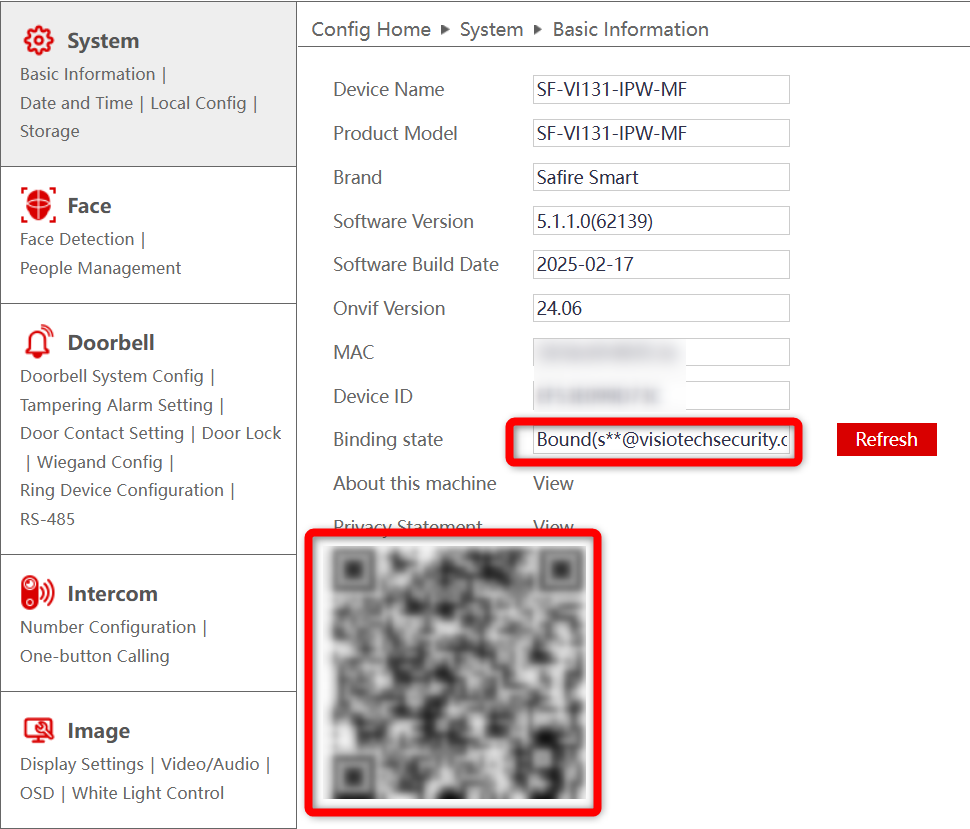
Task: Click System breadcrumb
Action: coord(492,30)
